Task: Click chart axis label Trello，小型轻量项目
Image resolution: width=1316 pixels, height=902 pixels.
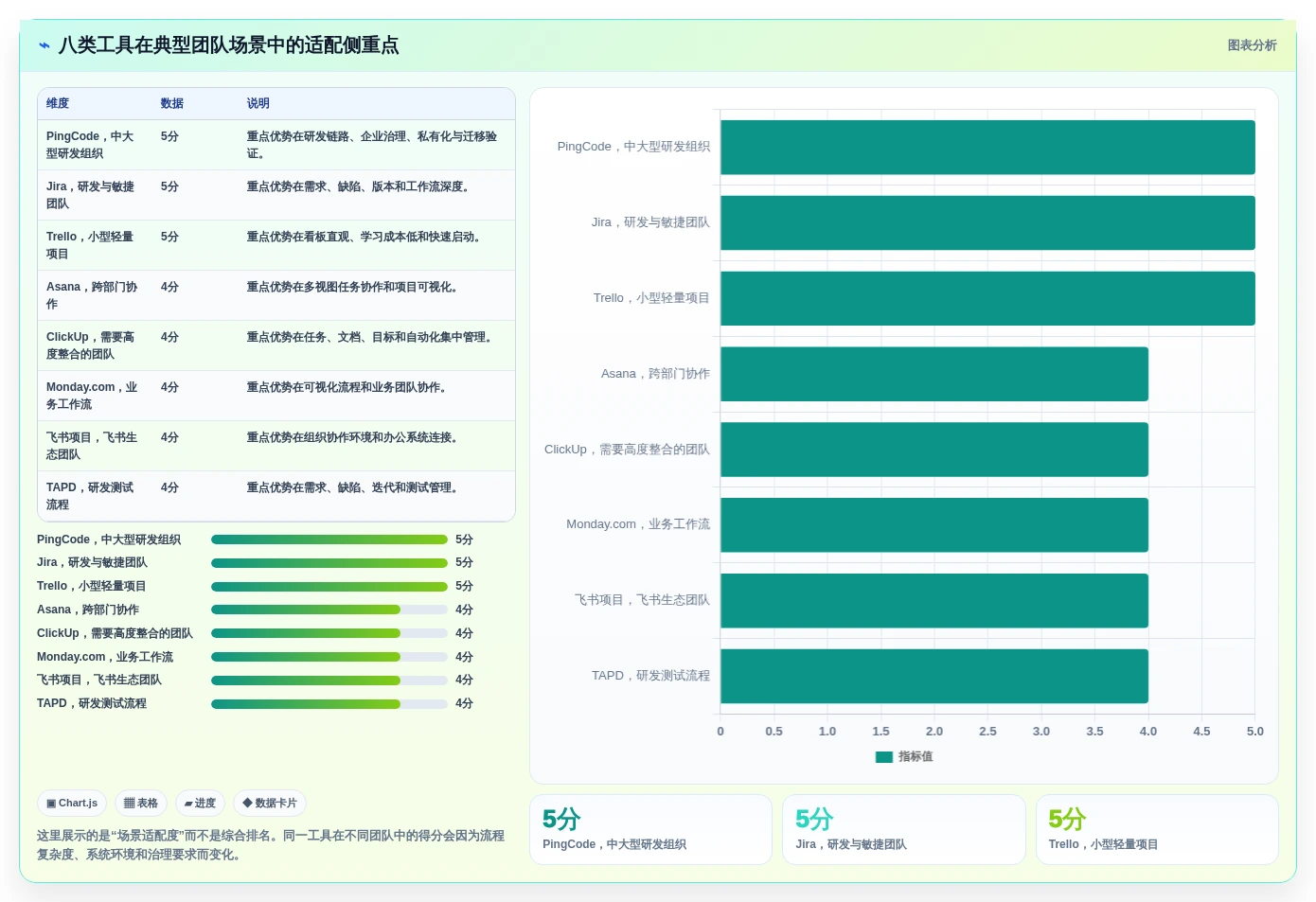Action: pos(651,298)
